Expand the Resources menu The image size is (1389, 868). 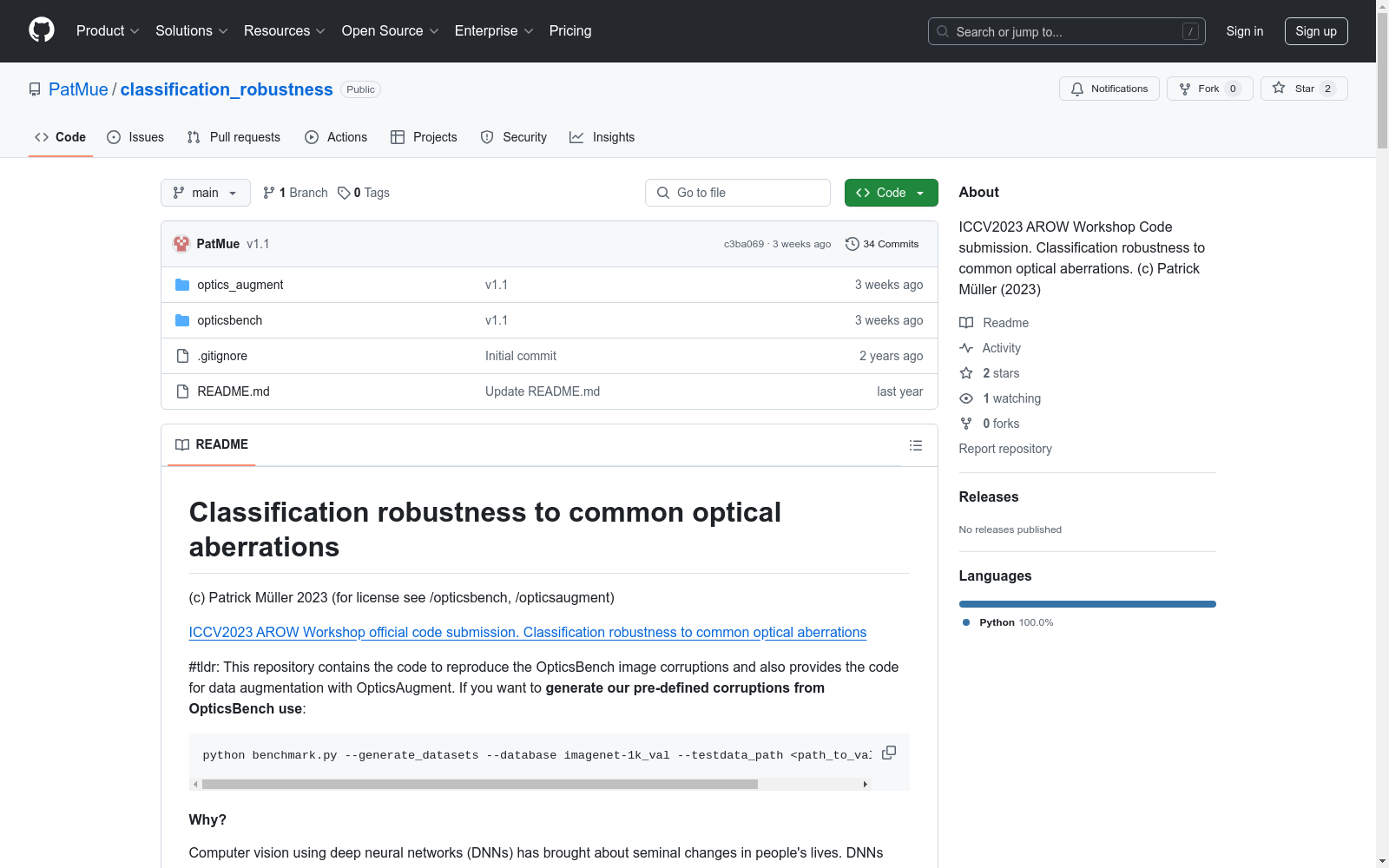coord(285,30)
